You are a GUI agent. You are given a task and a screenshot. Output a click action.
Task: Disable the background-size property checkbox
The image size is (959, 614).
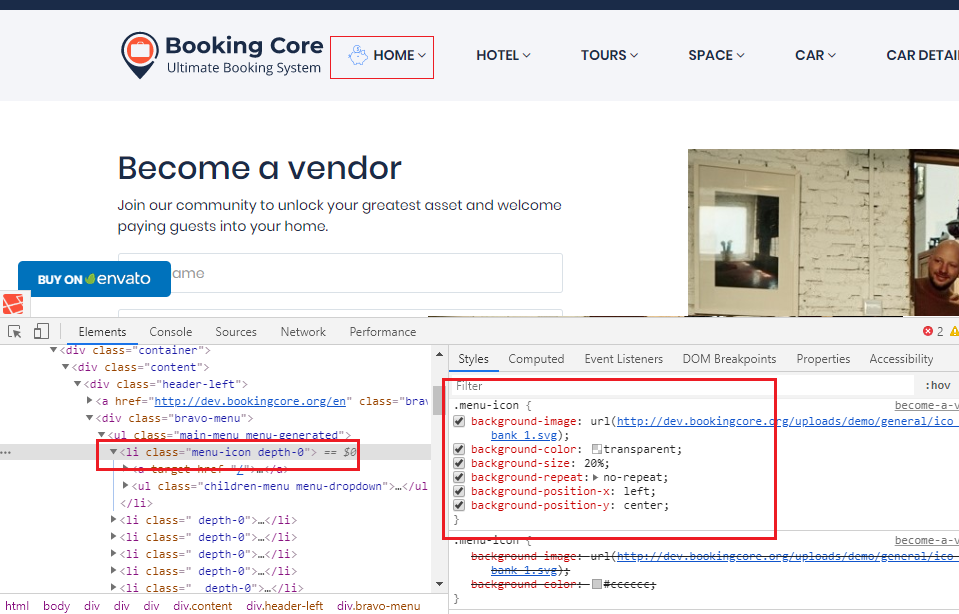tap(460, 464)
